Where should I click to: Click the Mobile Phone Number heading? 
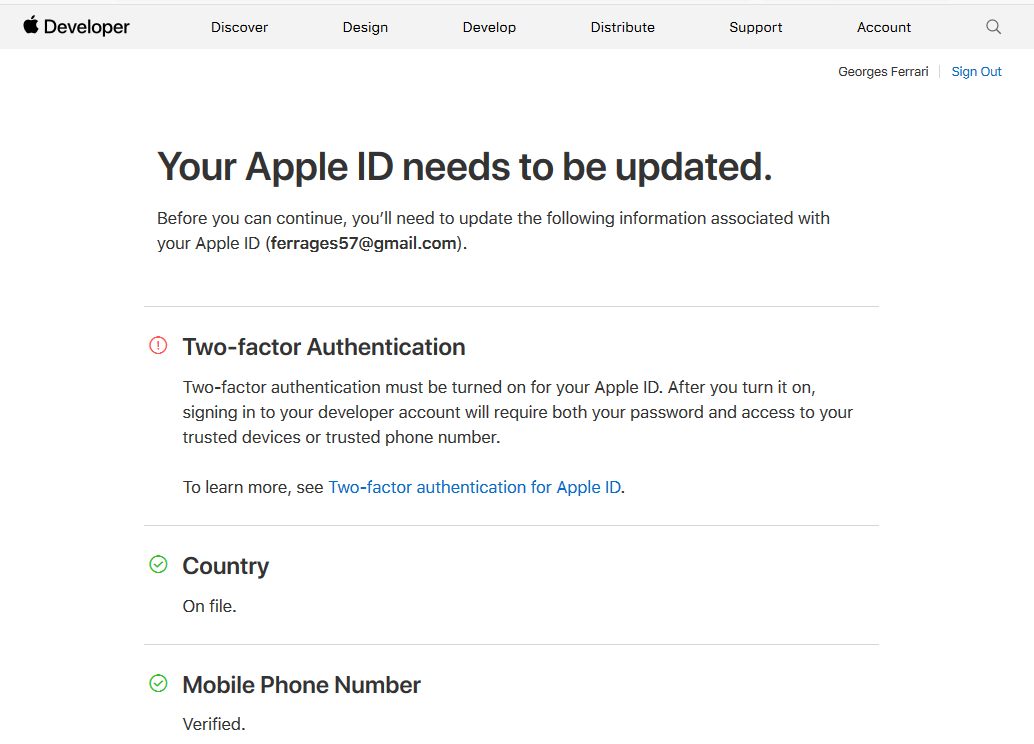coord(301,685)
